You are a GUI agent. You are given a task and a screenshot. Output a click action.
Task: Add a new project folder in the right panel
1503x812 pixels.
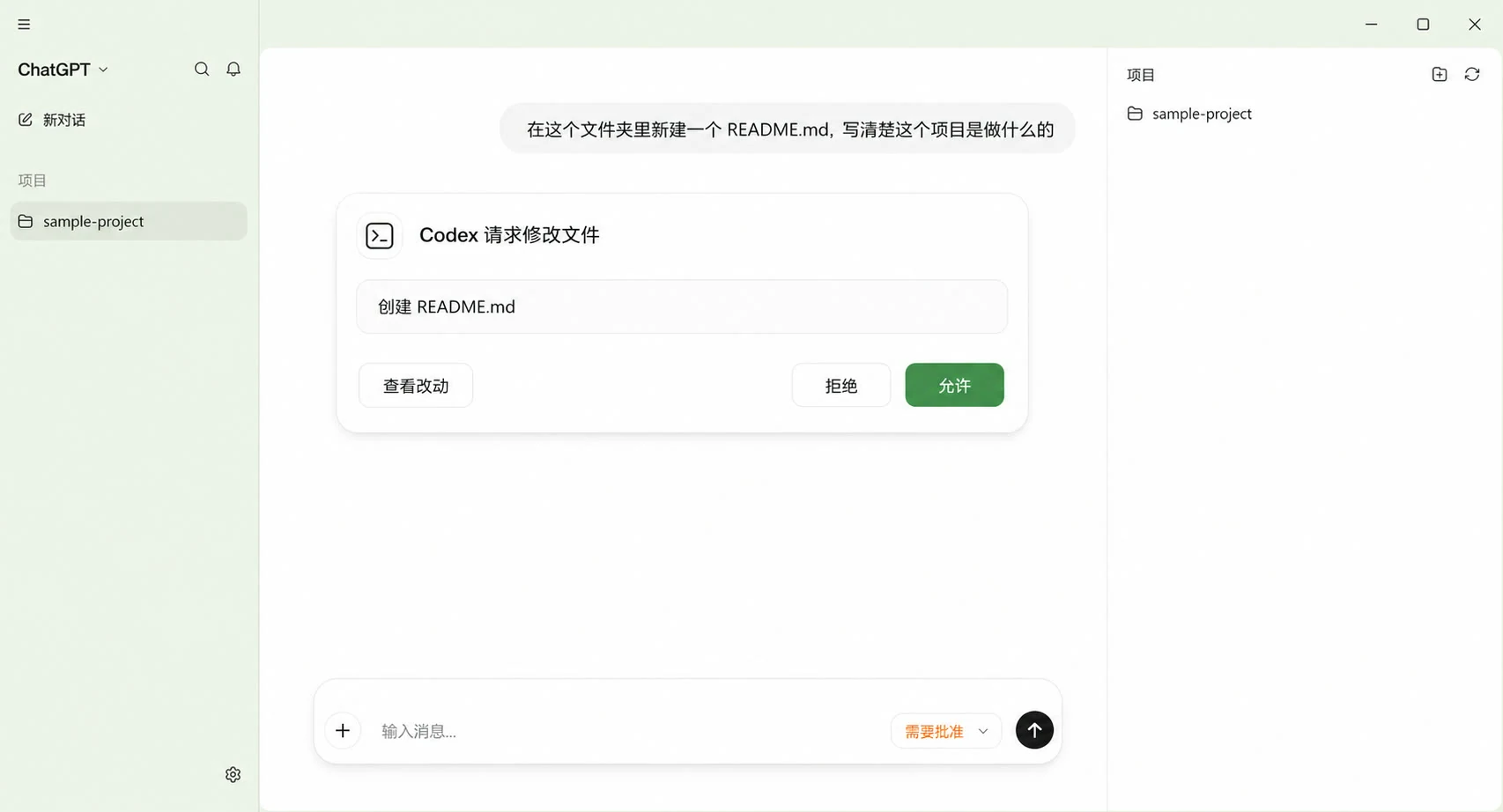click(1440, 74)
